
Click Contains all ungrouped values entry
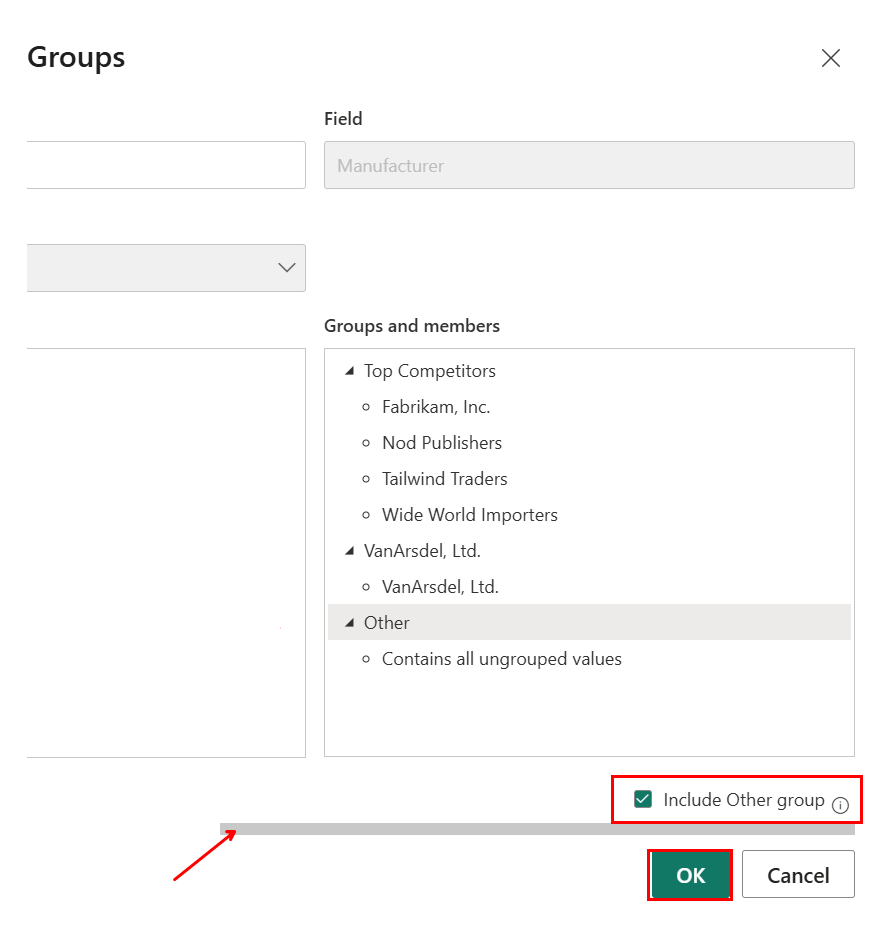coord(502,659)
